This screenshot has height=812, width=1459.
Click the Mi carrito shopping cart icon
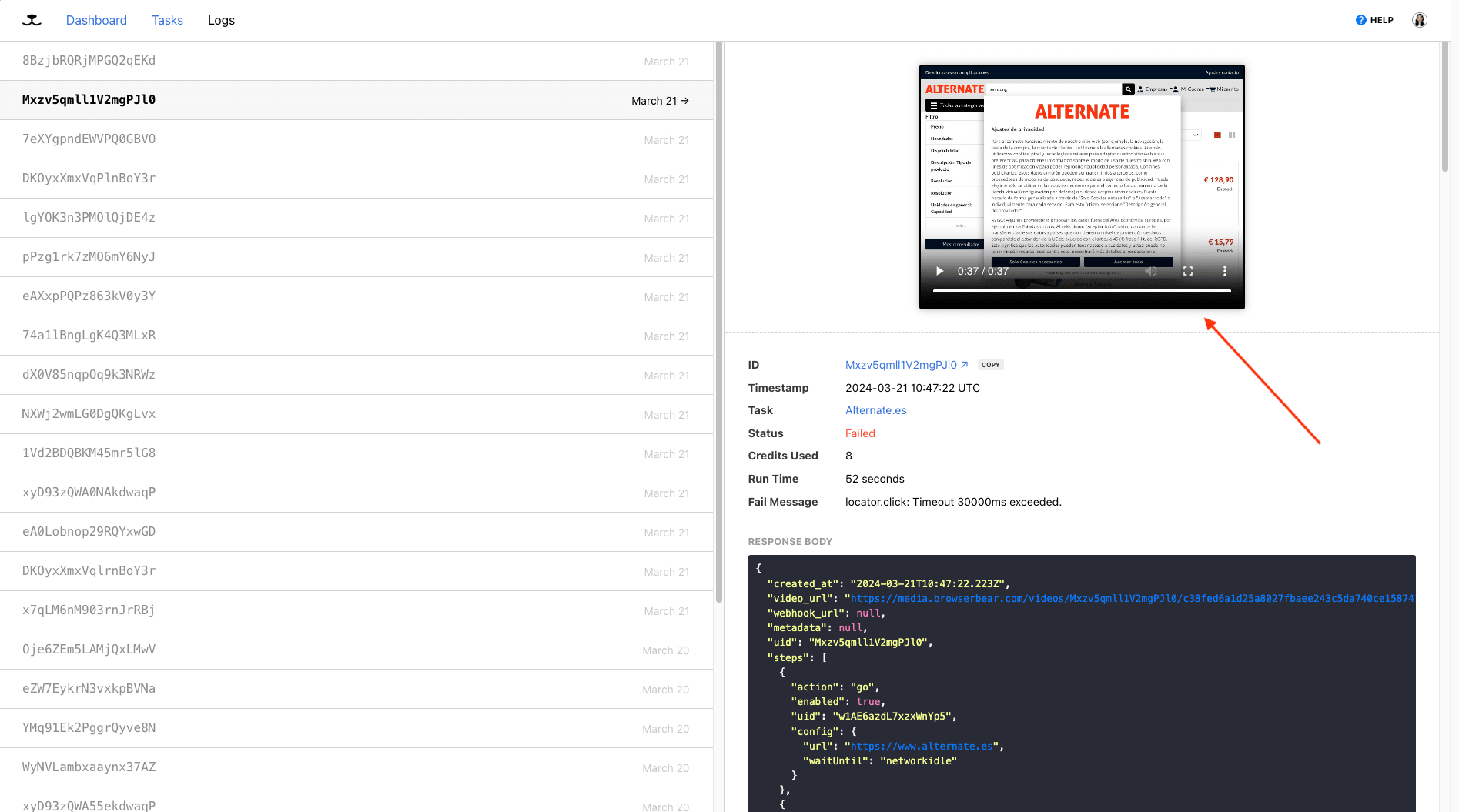[x=1213, y=89]
